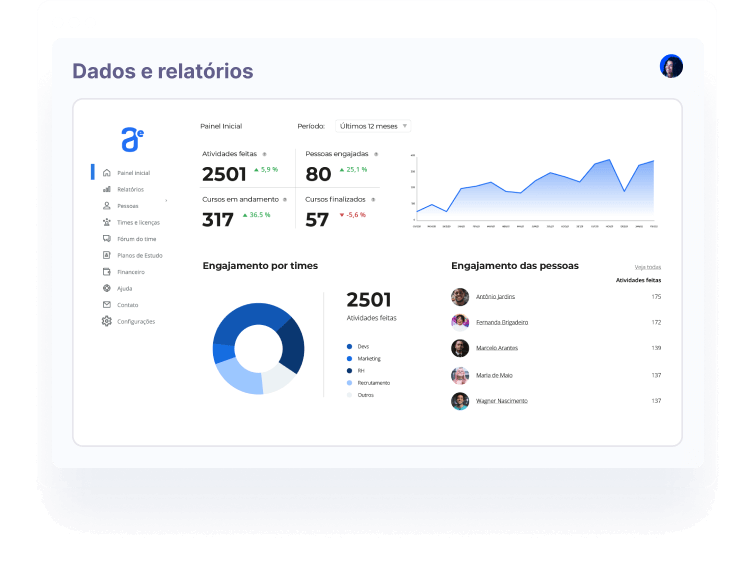The height and width of the screenshot is (571, 756).
Task: Click the Ajuda lifebuoy icon
Action: point(107,288)
